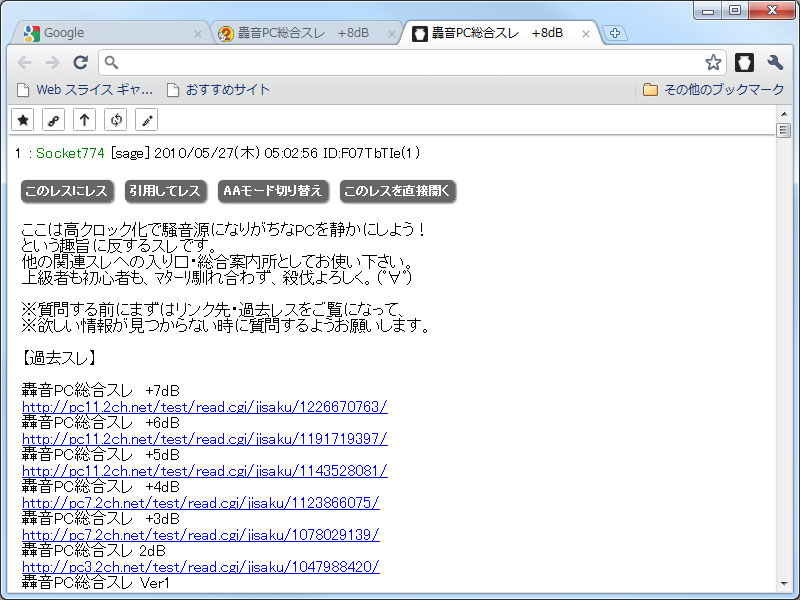Reload the page with the reload icon

[80, 62]
